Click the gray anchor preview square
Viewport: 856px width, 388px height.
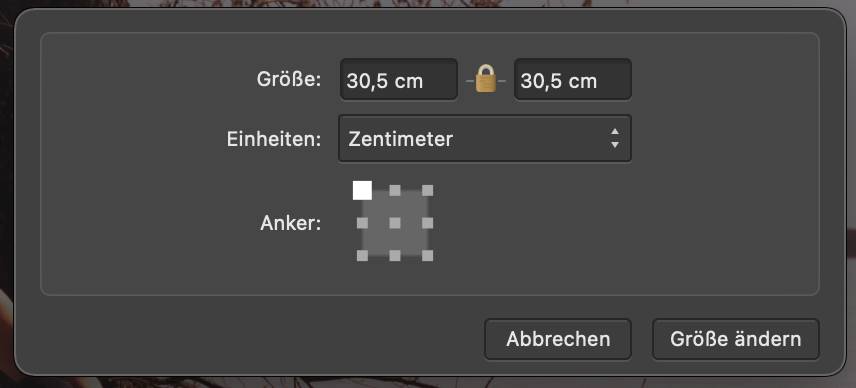click(x=395, y=223)
